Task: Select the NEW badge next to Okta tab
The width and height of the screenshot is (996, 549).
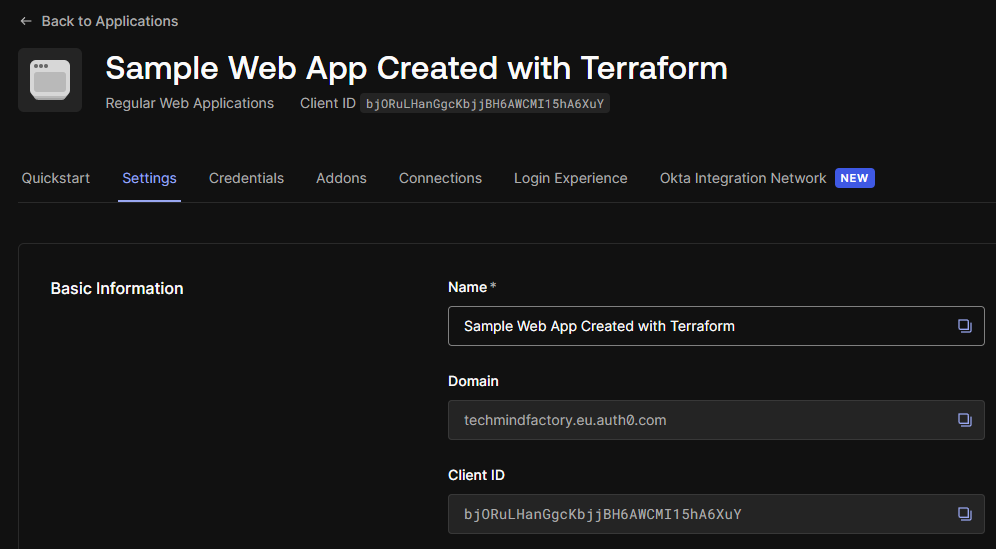Action: 854,178
